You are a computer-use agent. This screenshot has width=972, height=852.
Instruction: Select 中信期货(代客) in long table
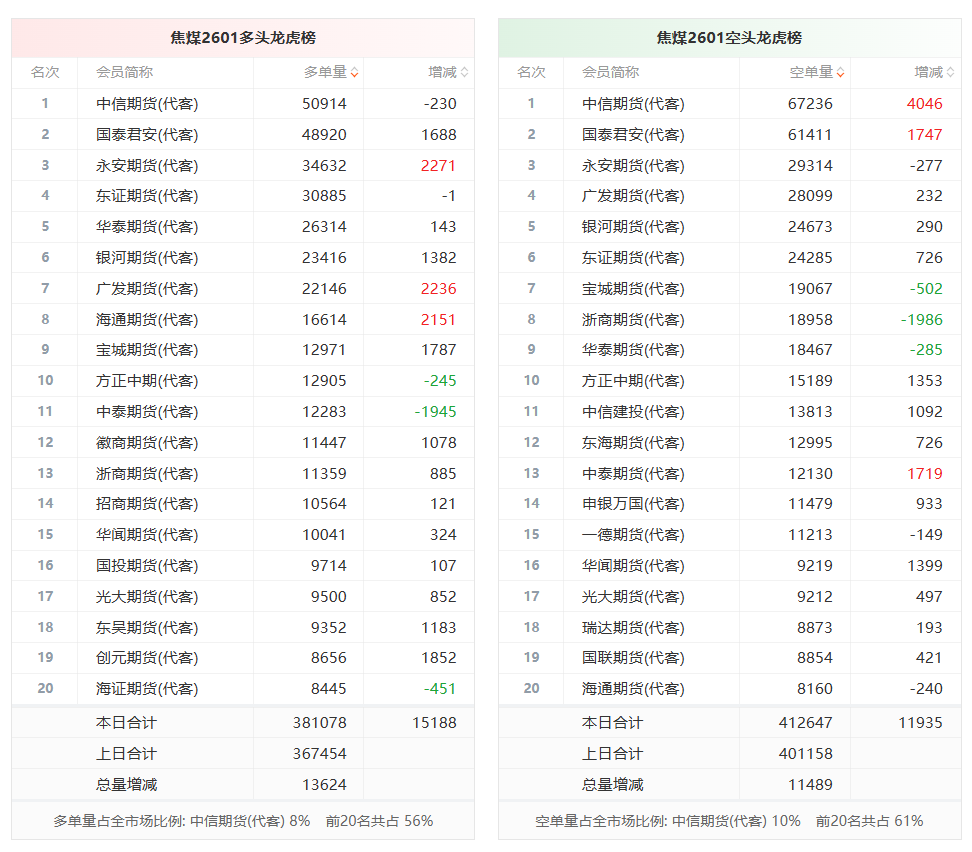[147, 104]
